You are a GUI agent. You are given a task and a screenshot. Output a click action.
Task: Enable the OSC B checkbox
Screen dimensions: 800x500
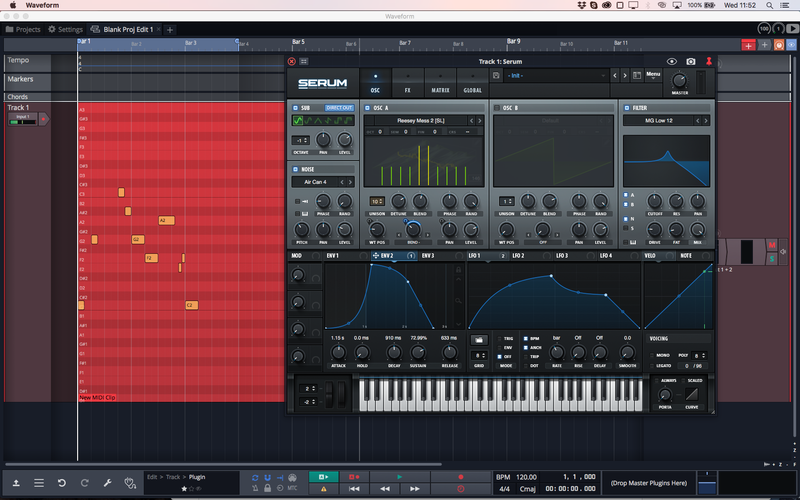[497, 108]
